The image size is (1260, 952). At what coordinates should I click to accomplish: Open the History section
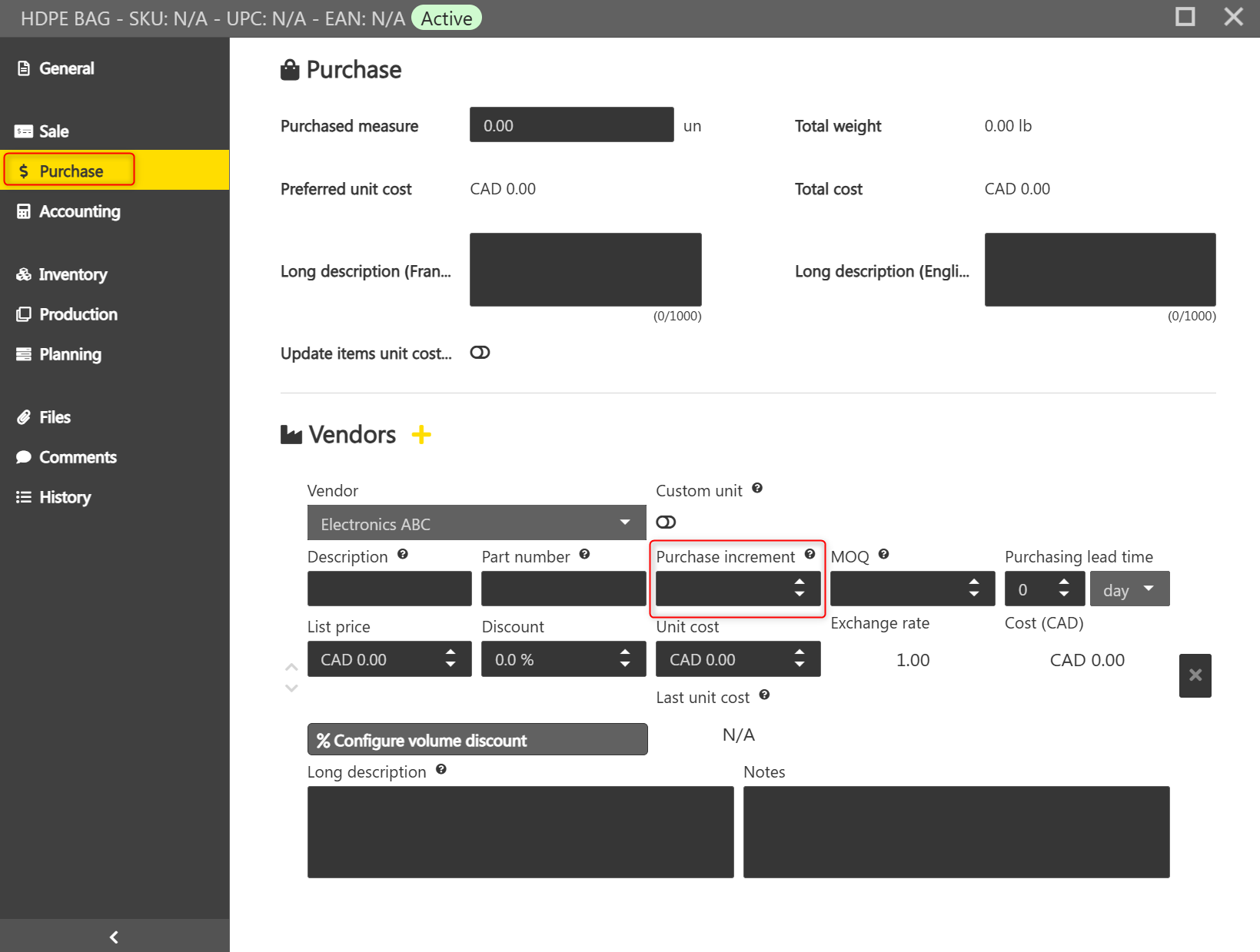pos(65,497)
